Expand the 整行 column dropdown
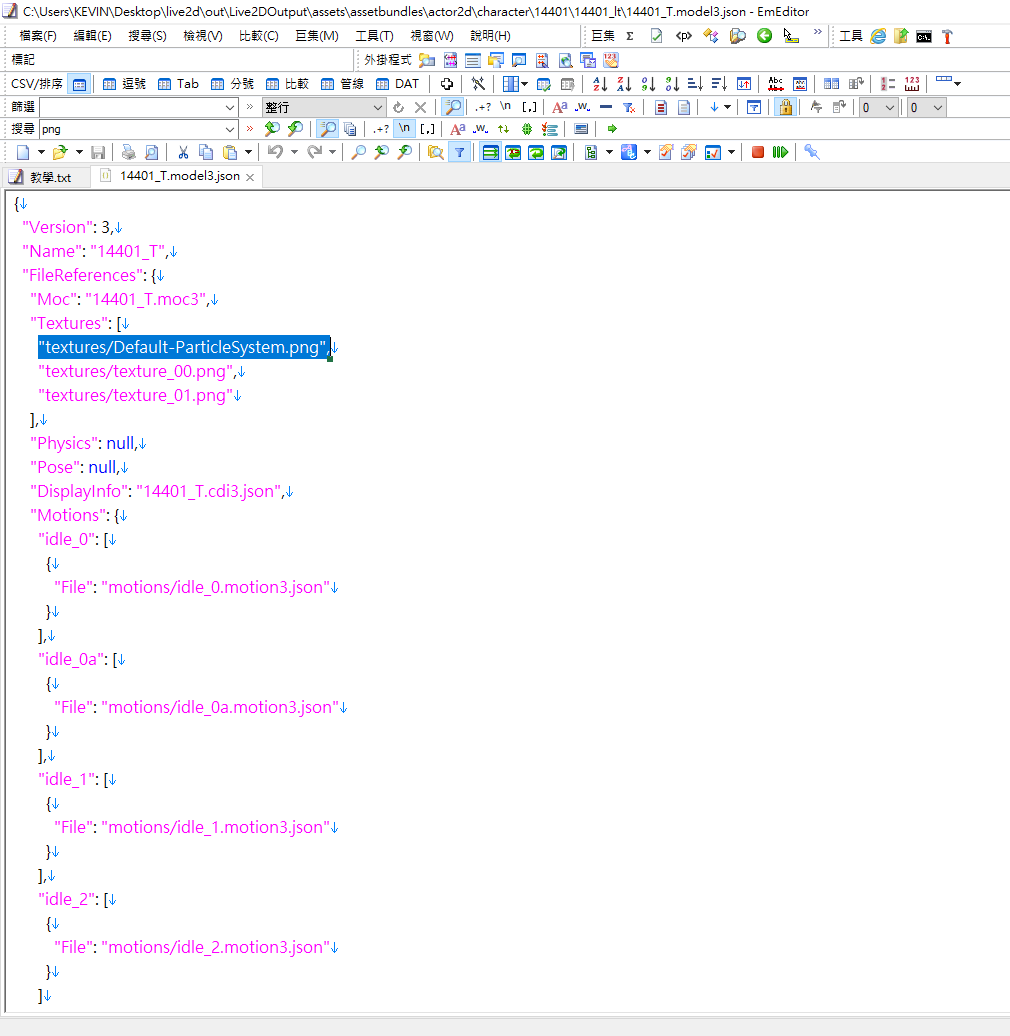 [378, 107]
